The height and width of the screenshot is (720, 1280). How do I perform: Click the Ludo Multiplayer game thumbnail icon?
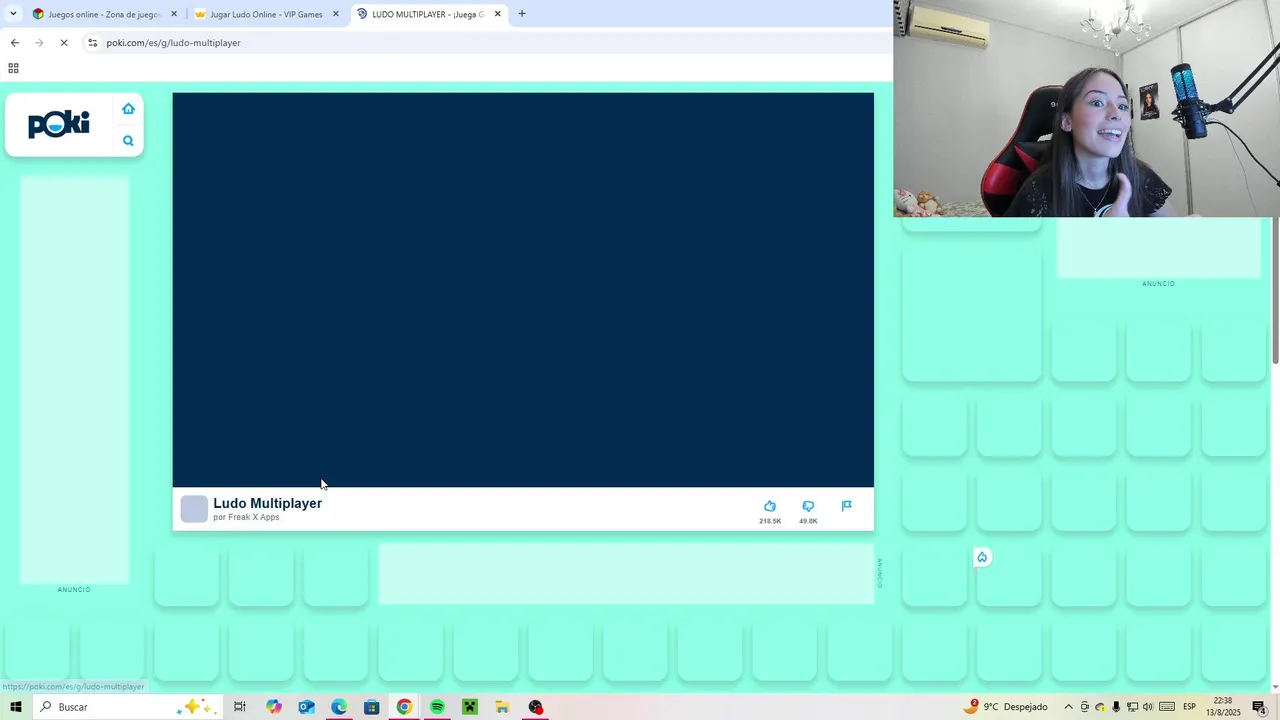coord(194,509)
